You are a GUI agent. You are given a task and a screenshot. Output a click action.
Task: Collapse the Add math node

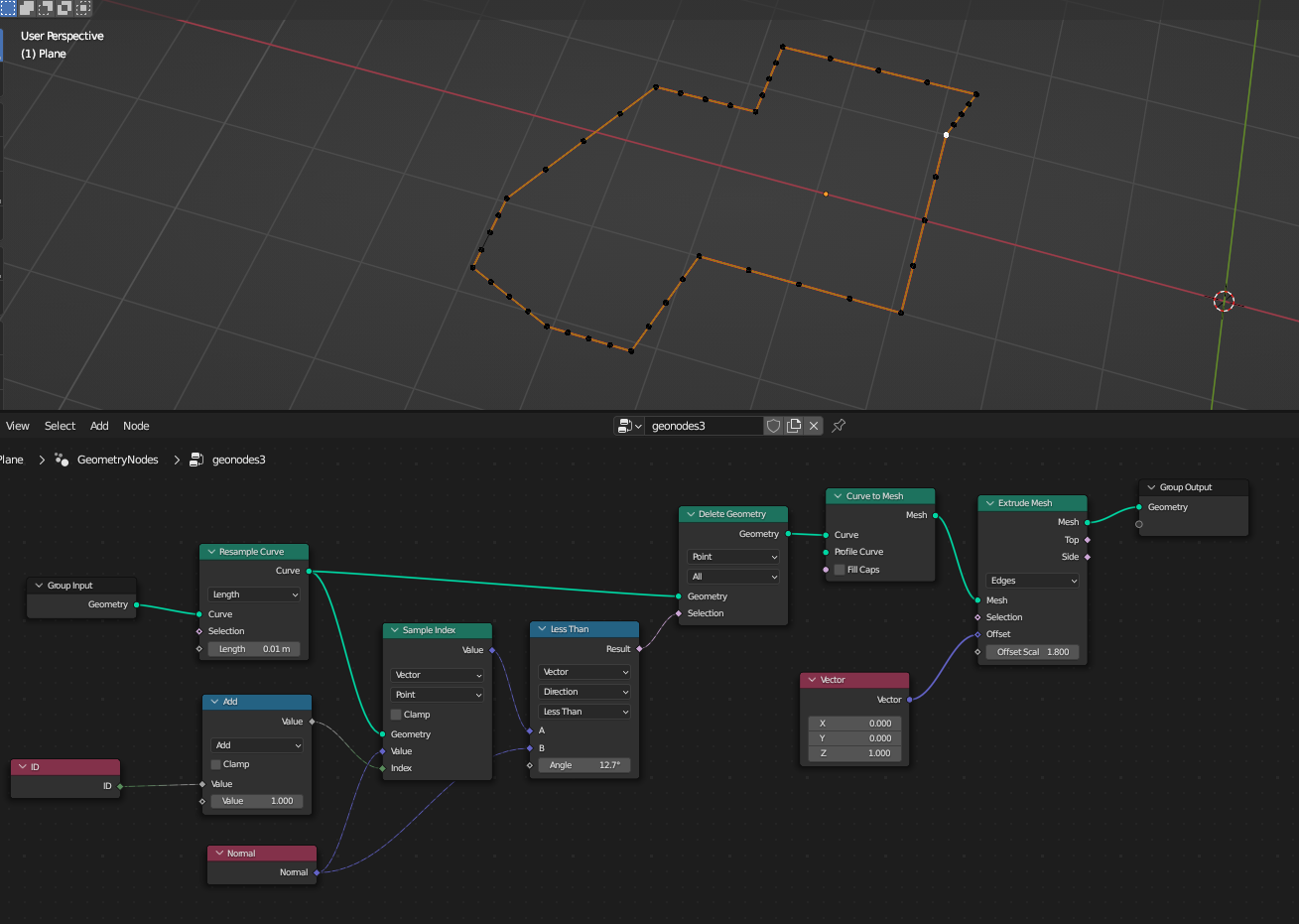coord(214,702)
